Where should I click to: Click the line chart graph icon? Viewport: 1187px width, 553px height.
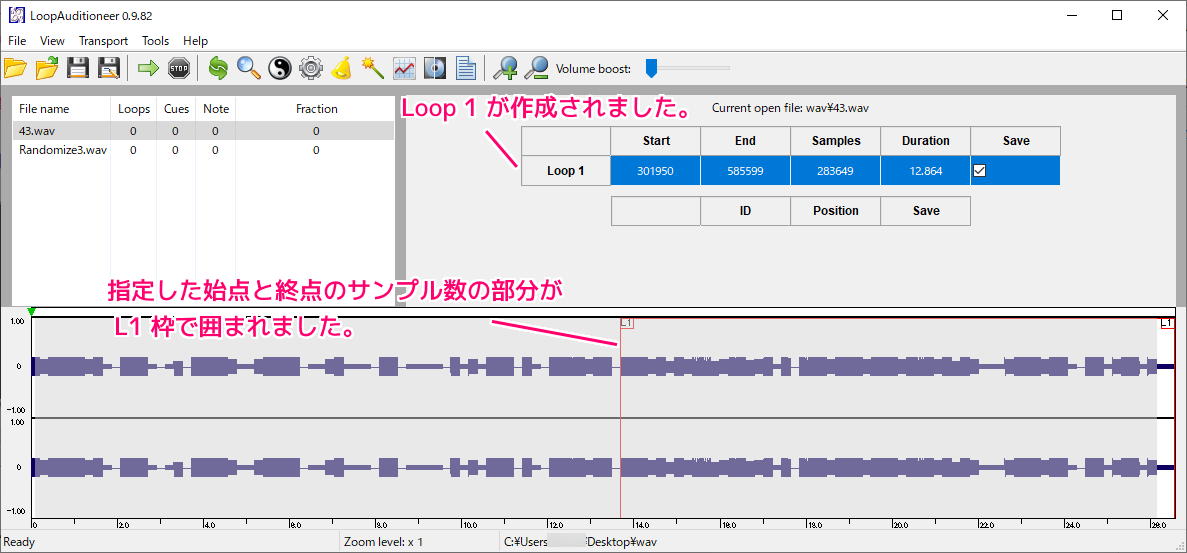click(404, 68)
